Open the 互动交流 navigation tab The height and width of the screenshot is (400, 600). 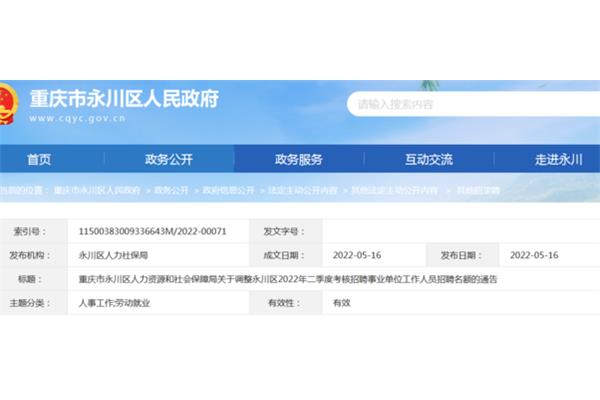429,159
